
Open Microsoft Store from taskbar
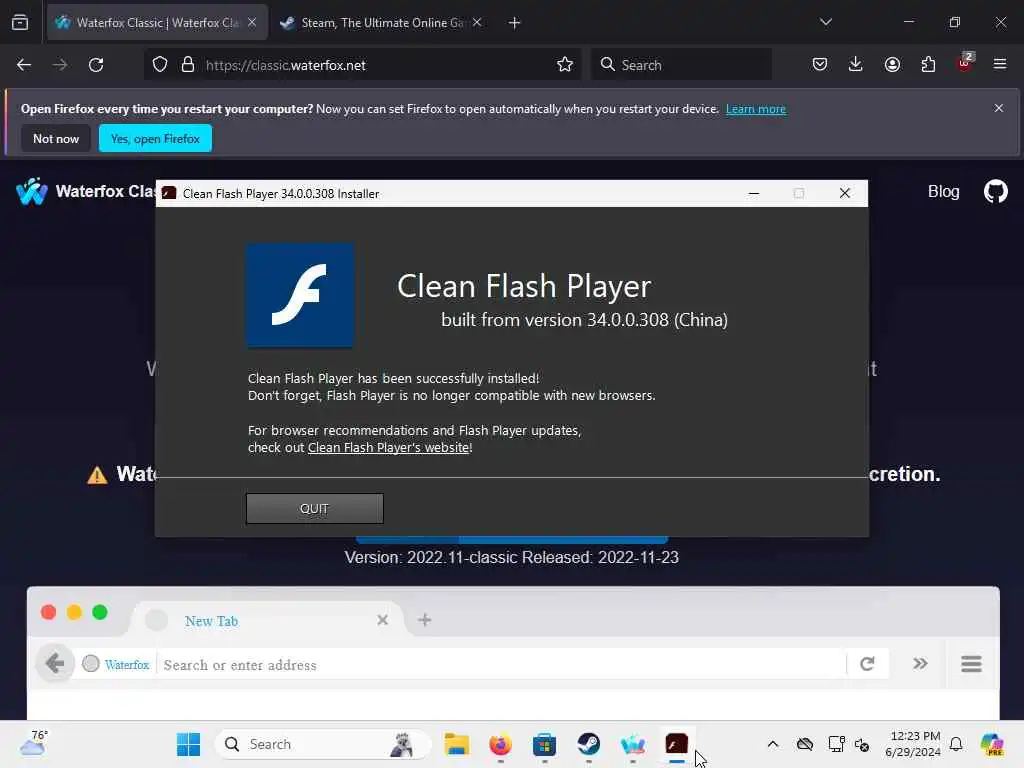pyautogui.click(x=544, y=744)
